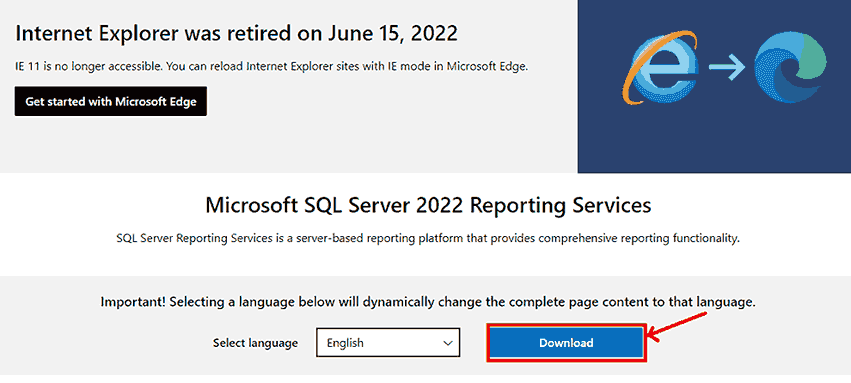851x383 pixels.
Task: Click the Important language selection notice
Action: [x=428, y=302]
